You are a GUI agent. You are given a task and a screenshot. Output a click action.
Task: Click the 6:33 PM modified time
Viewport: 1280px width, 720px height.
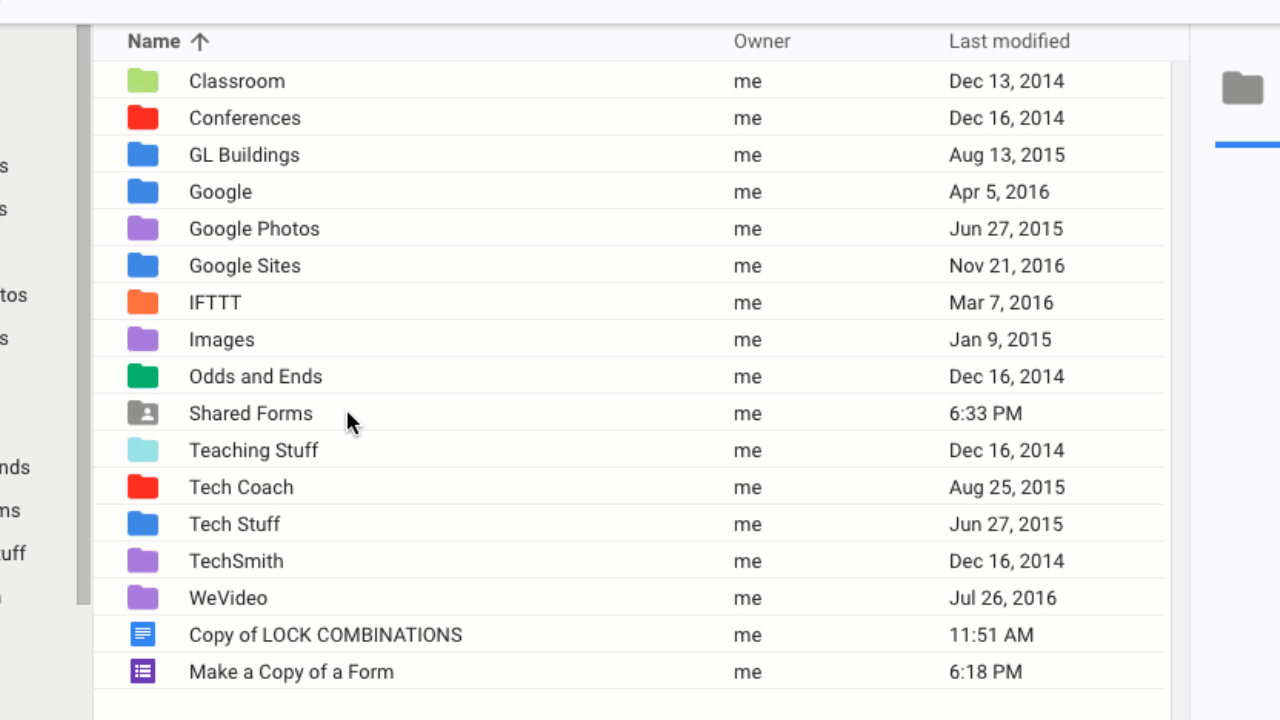coord(986,414)
